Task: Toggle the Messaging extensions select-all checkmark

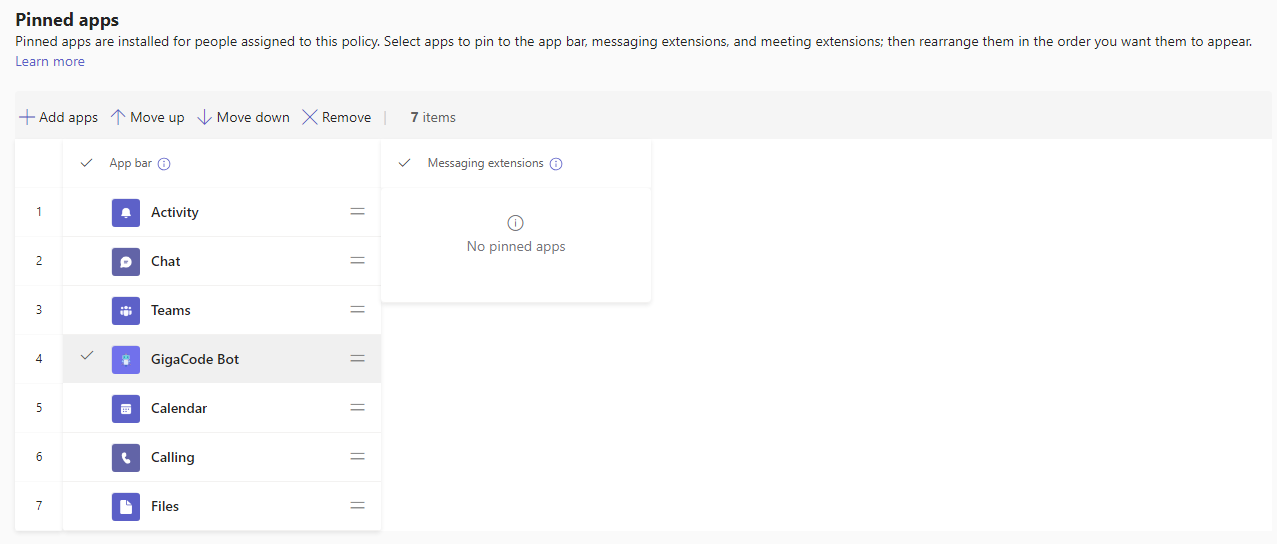Action: point(404,163)
